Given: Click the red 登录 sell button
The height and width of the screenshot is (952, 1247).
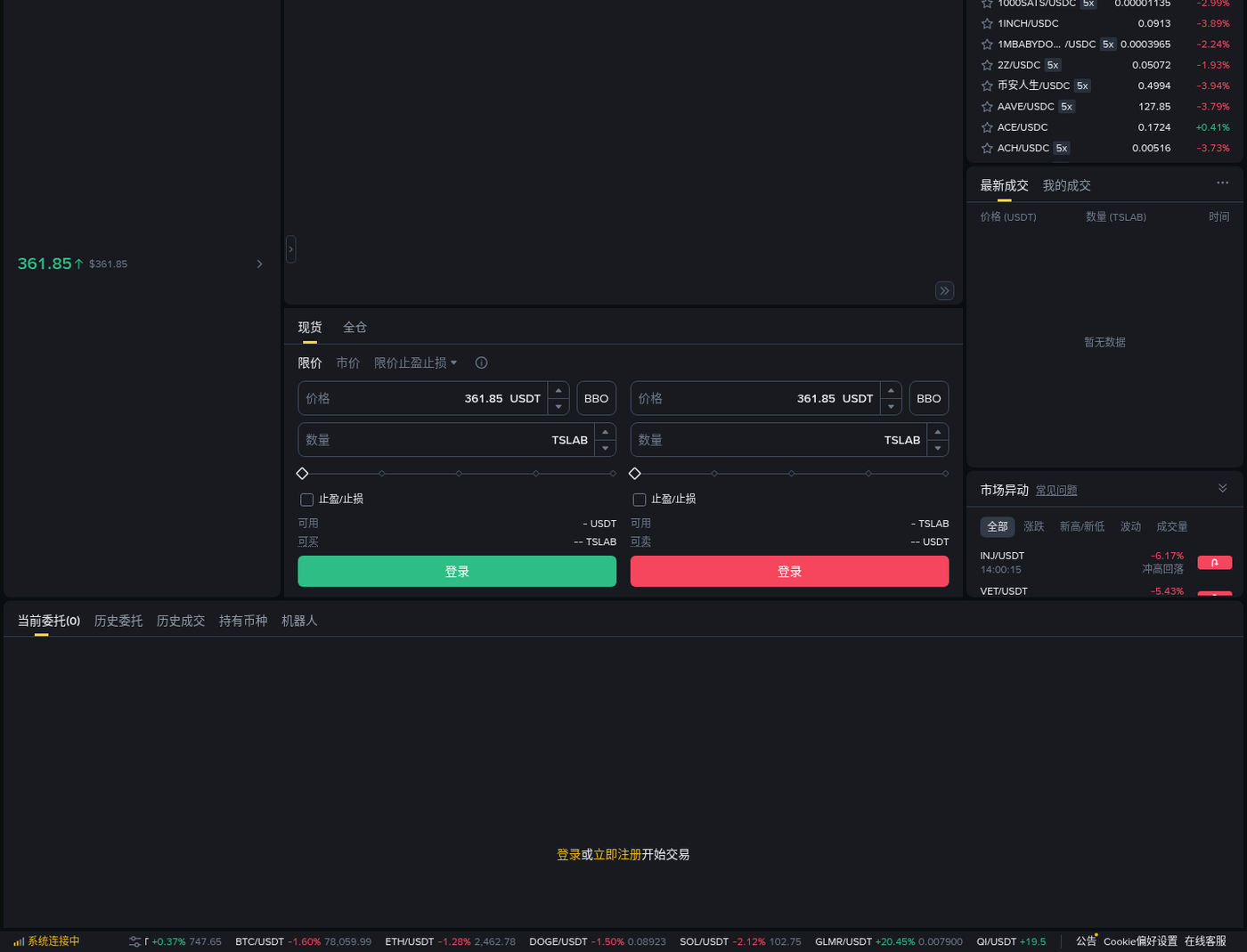Looking at the screenshot, I should coord(789,572).
